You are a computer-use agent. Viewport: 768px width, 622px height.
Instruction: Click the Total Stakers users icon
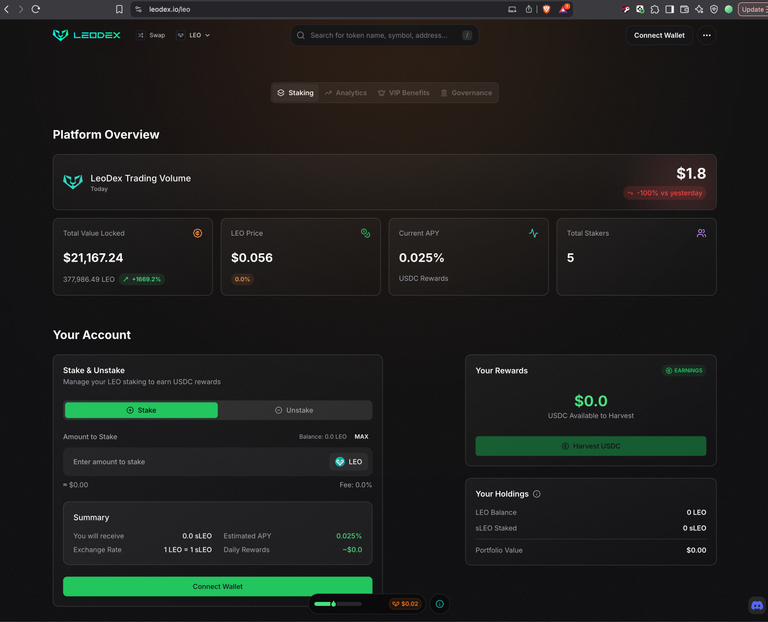[701, 233]
